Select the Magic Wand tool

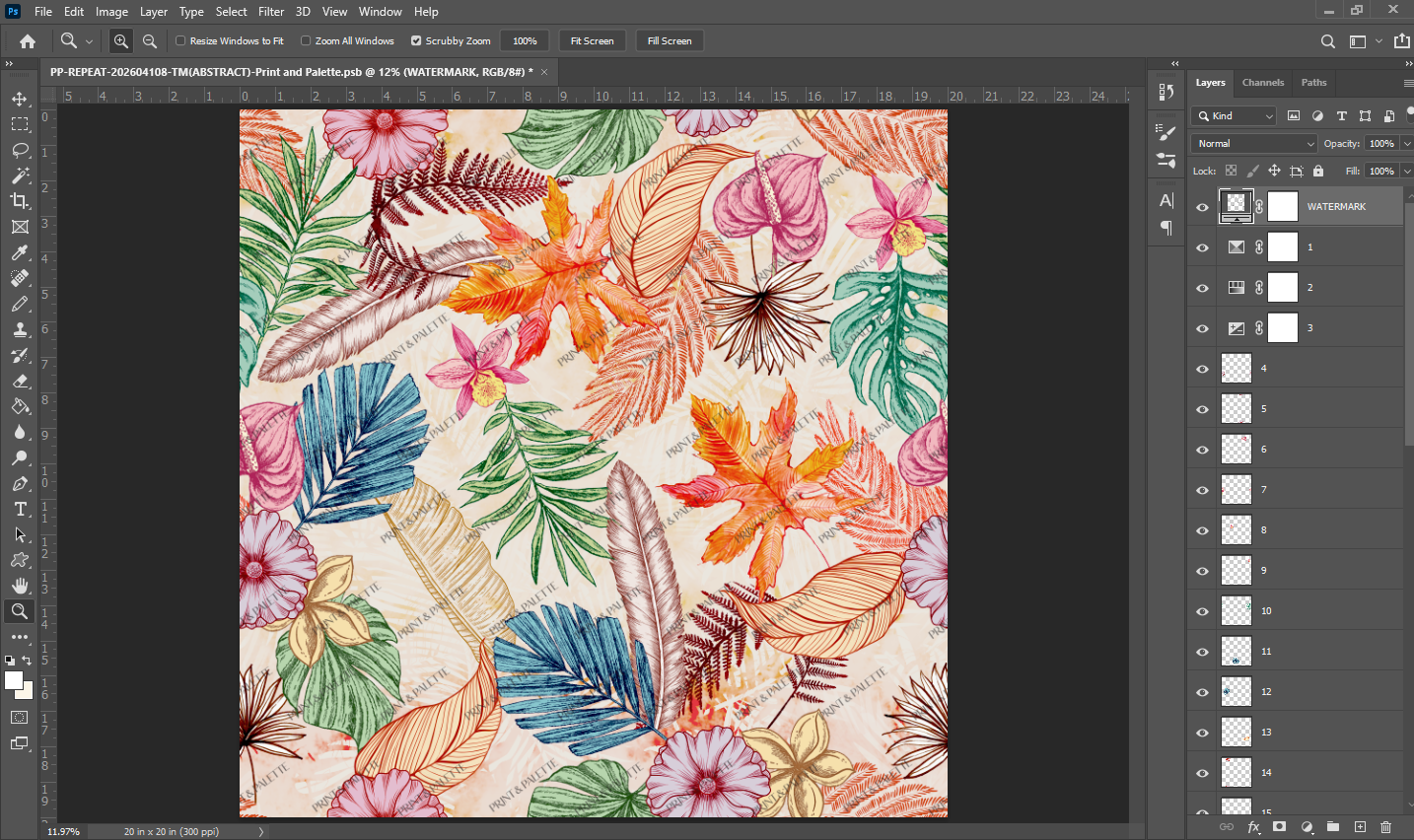(x=20, y=175)
